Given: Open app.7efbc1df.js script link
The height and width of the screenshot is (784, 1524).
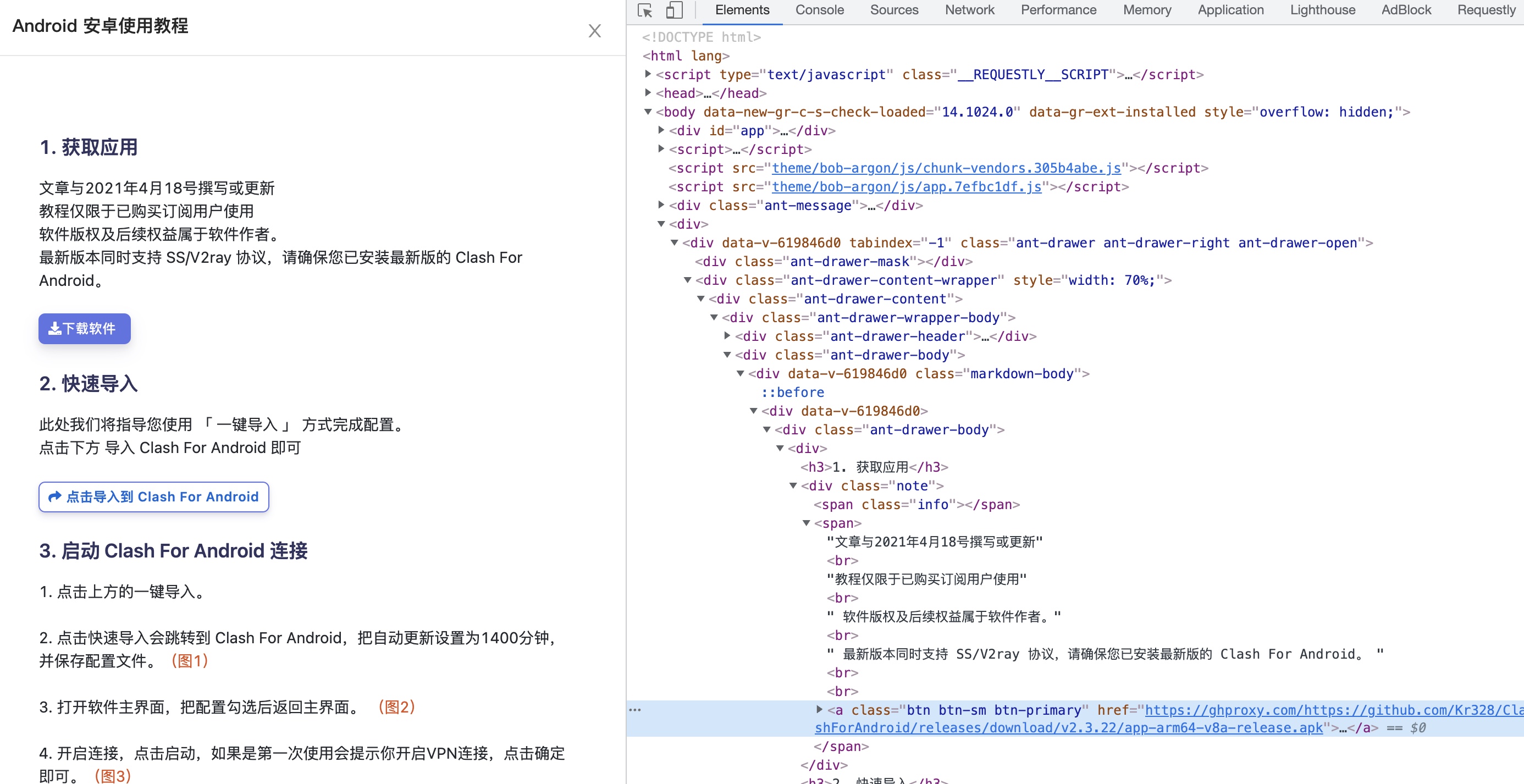Looking at the screenshot, I should [907, 187].
